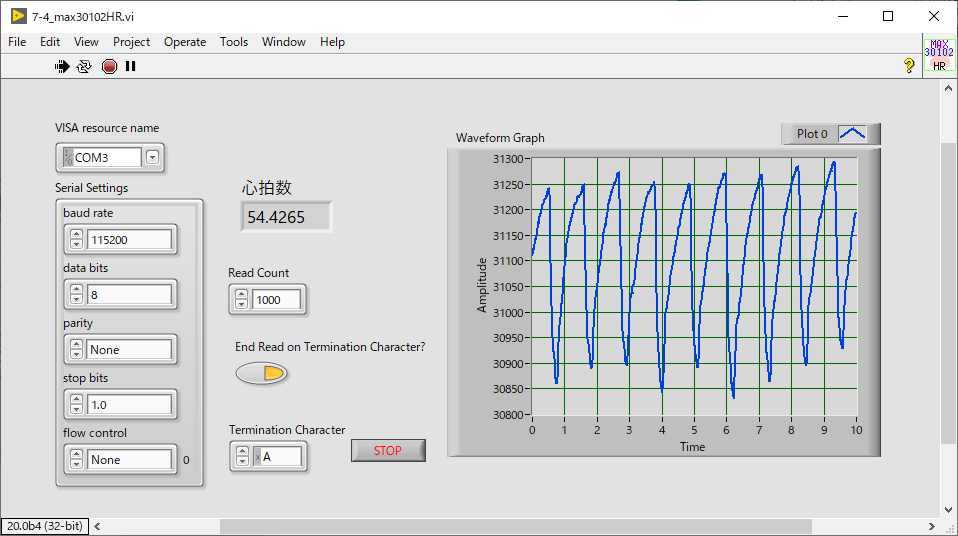Click the Serial Settings label

[92, 188]
